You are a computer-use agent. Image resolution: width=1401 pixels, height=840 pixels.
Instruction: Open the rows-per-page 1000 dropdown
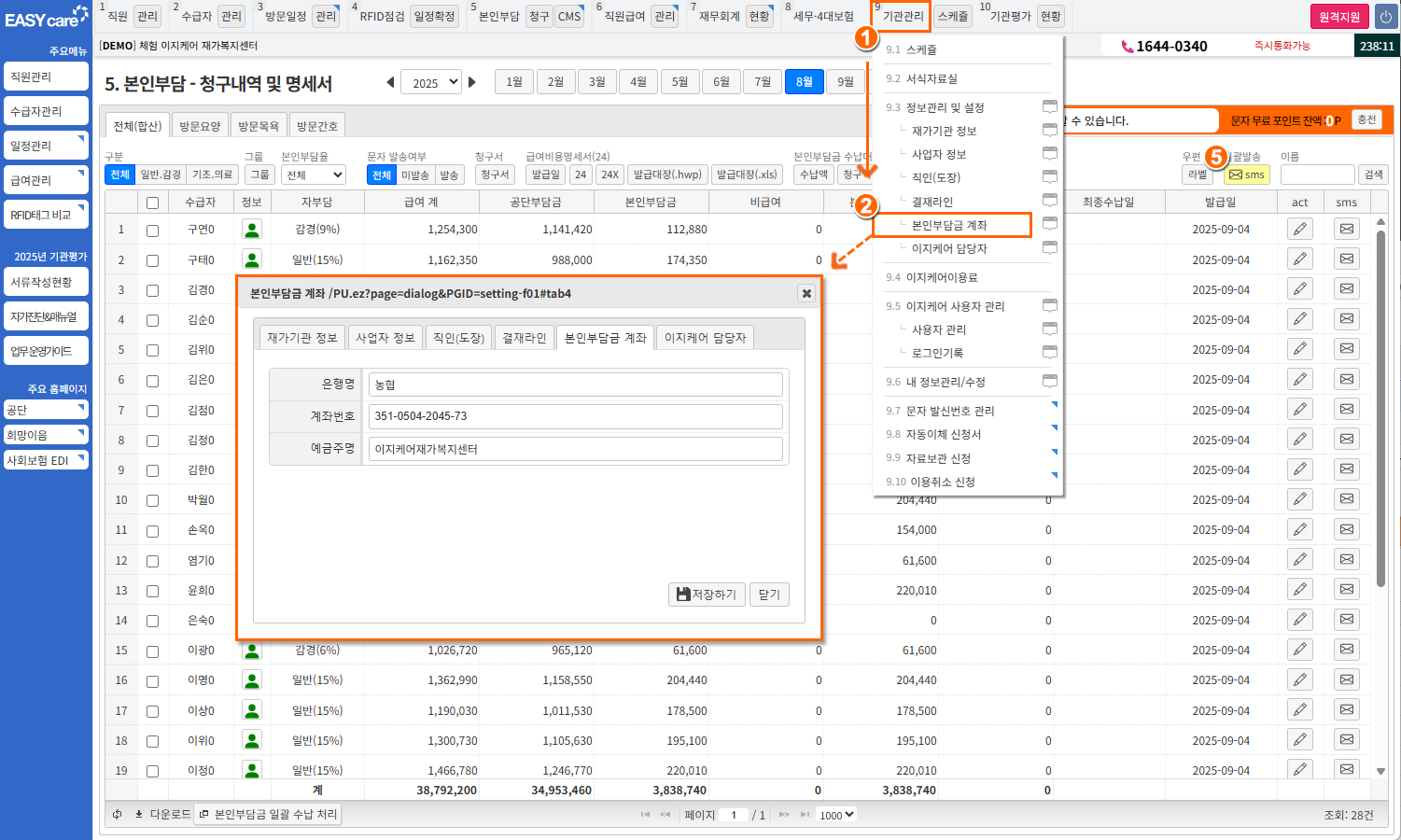pyautogui.click(x=836, y=815)
